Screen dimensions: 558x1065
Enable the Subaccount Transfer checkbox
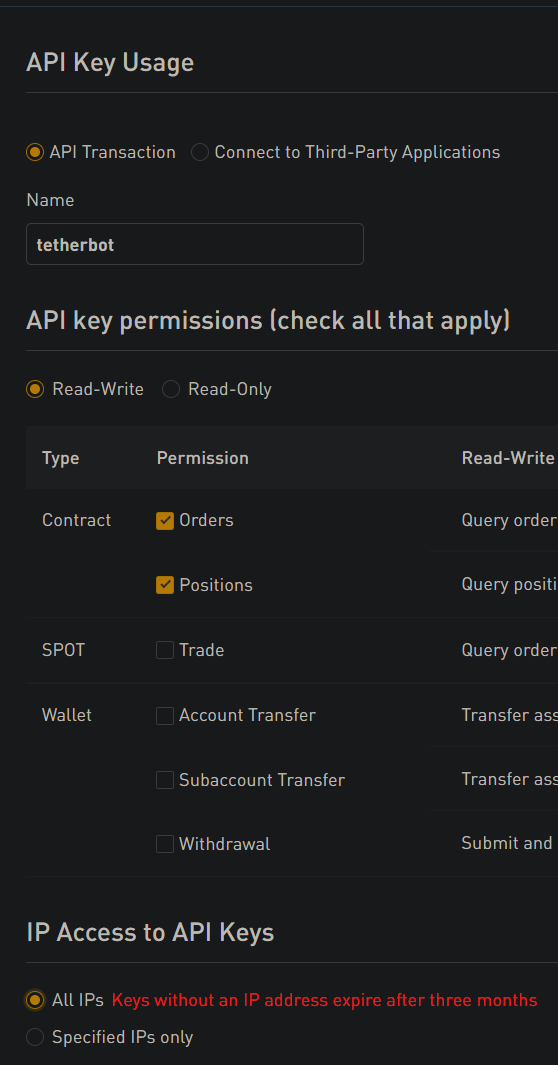point(165,780)
